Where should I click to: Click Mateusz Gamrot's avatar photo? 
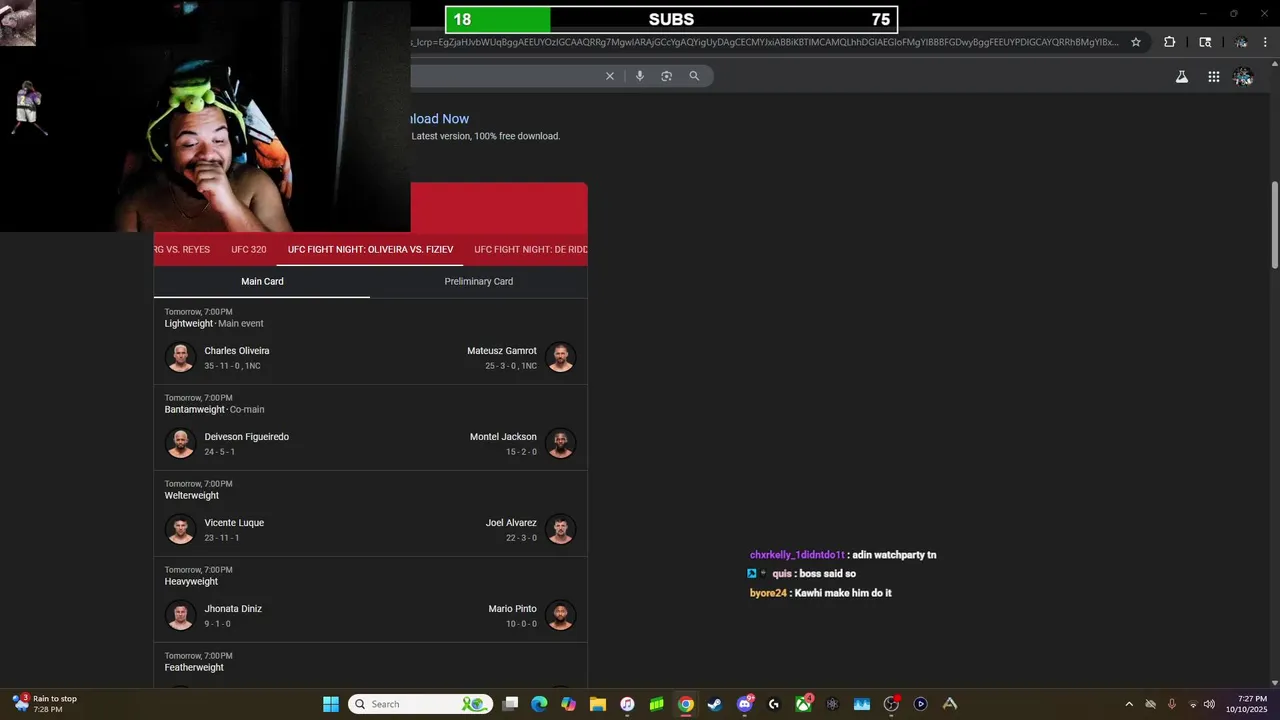(561, 357)
